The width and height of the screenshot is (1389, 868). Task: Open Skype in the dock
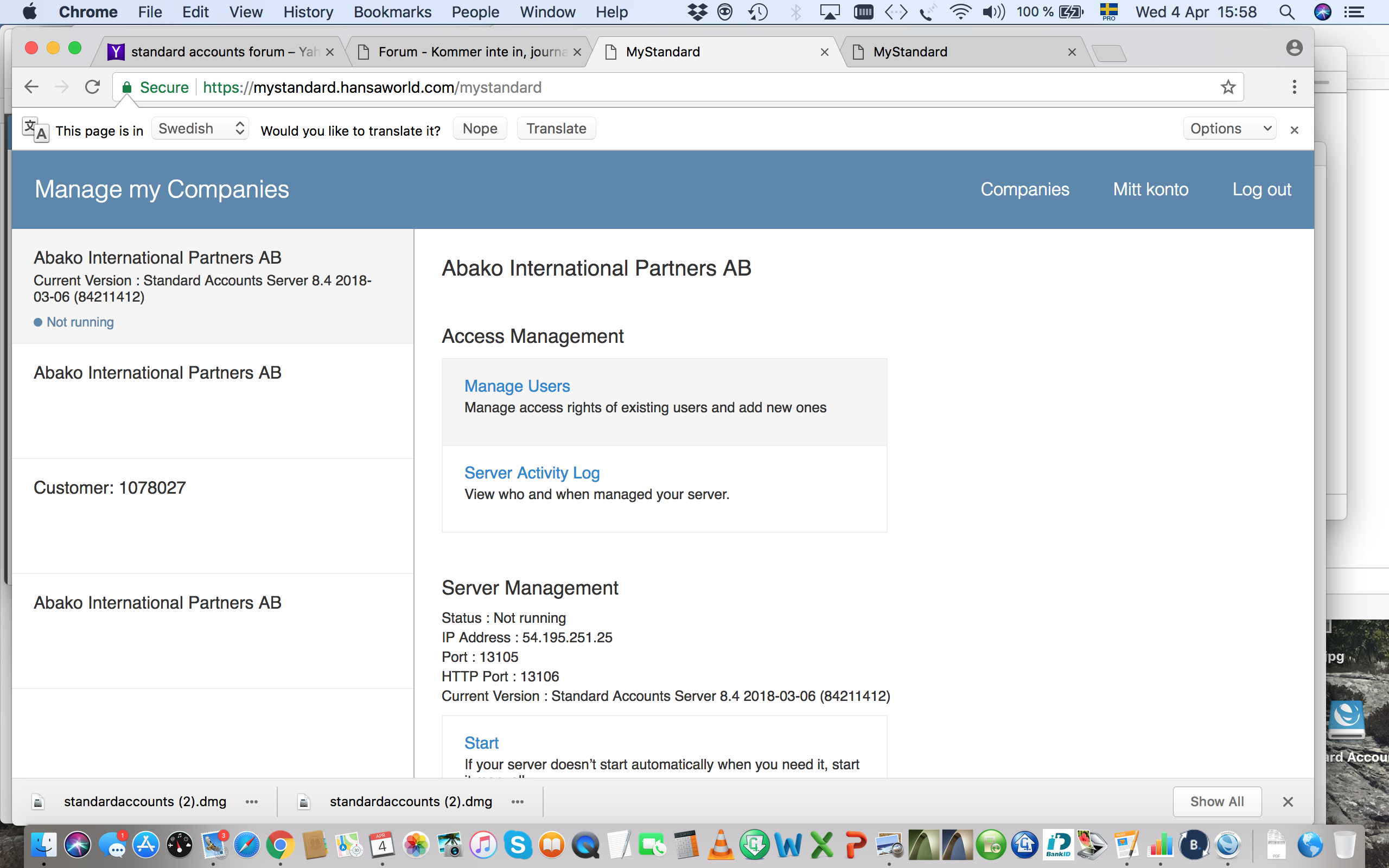tap(518, 845)
